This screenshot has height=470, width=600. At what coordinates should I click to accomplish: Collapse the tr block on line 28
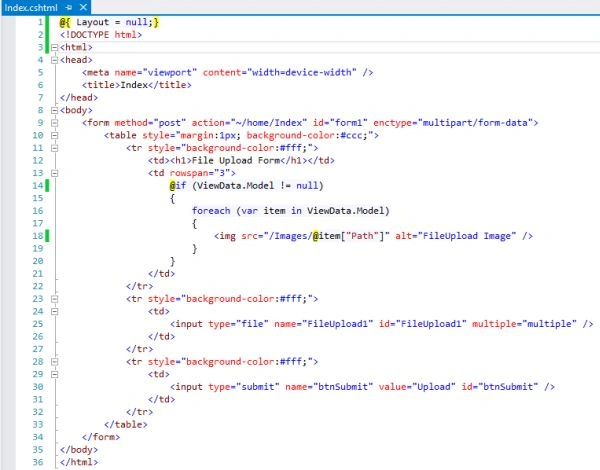54,362
